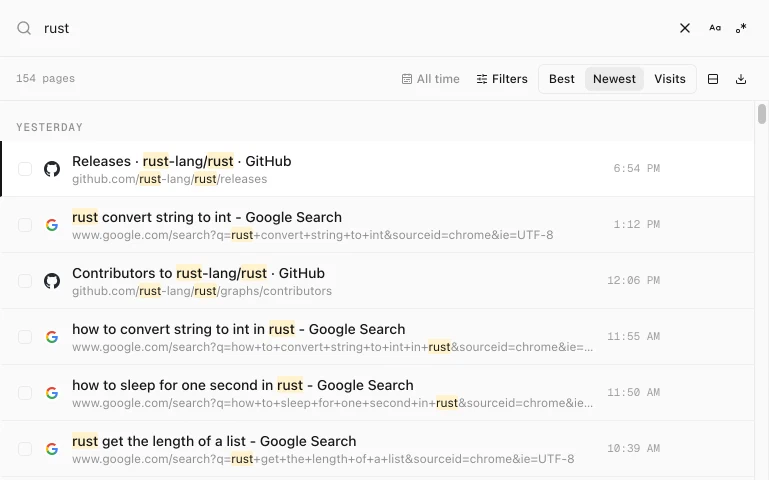Open Contributors to rust-lang/rust result
The image size is (769, 480).
[198, 273]
